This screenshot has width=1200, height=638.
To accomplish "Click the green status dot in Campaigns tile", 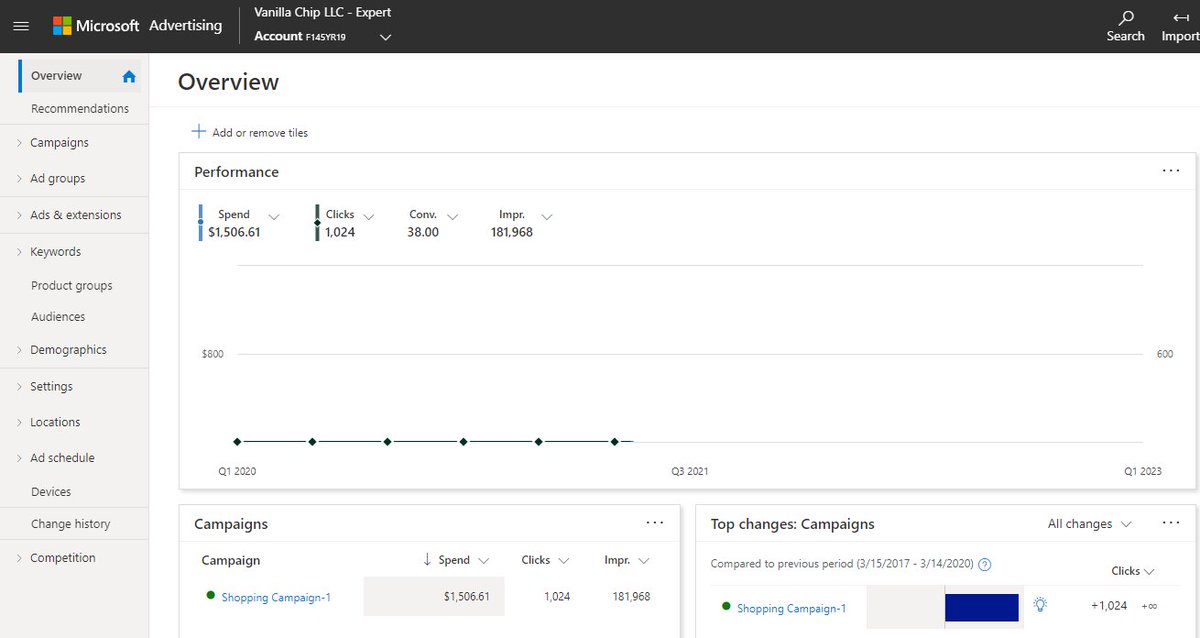I will (x=210, y=595).
